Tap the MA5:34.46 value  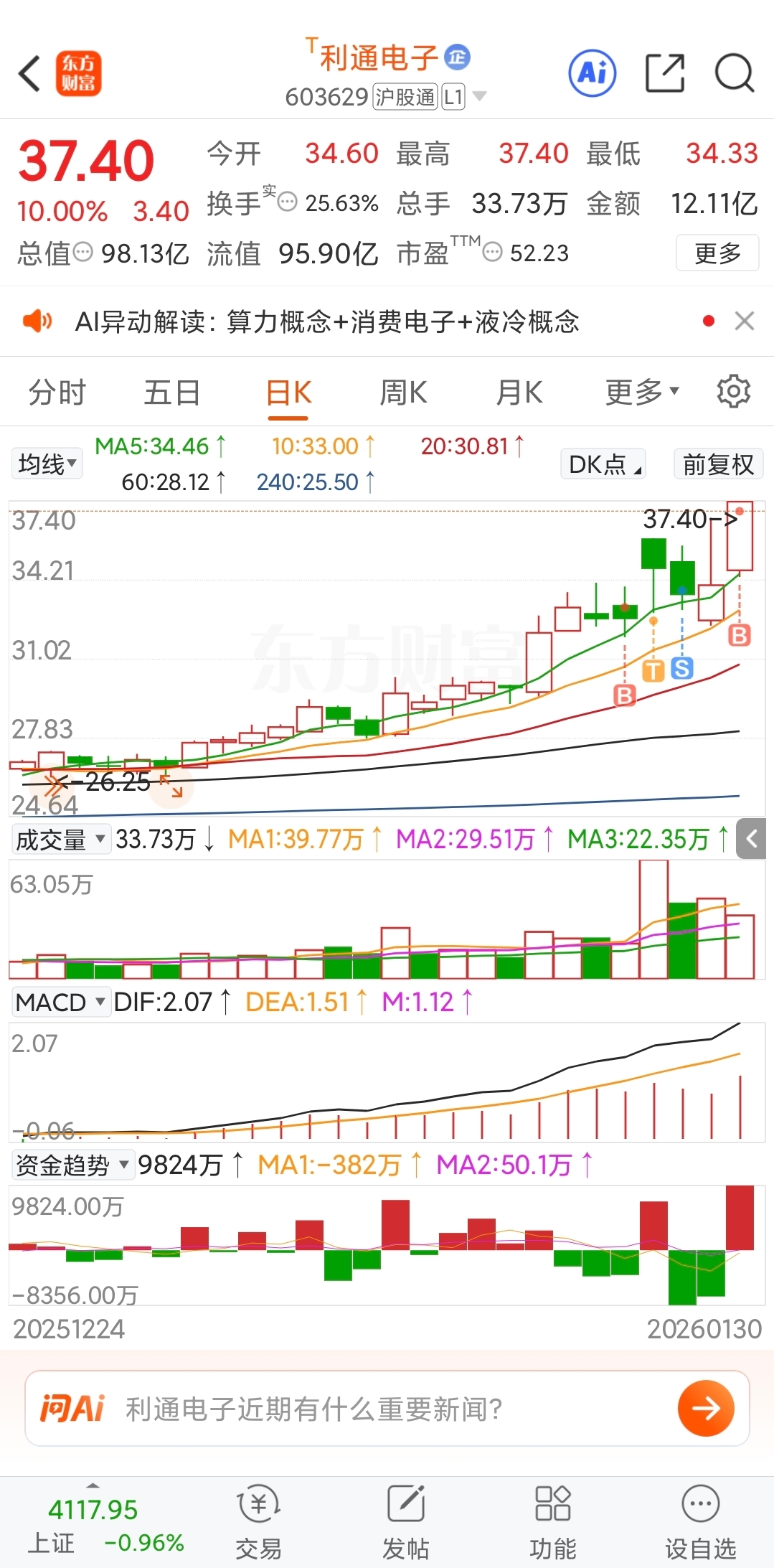(x=161, y=446)
